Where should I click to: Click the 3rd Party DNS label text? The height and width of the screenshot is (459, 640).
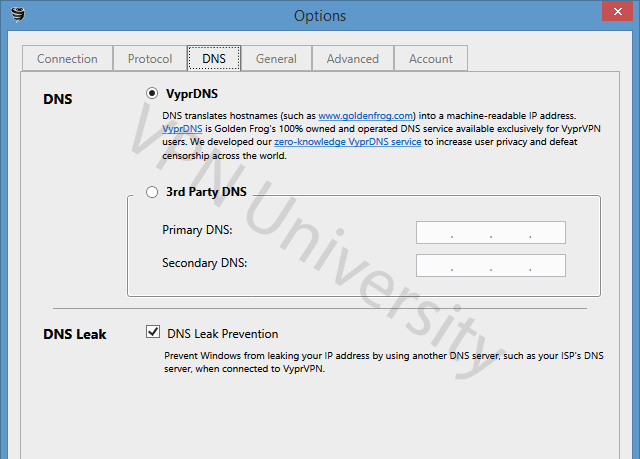point(206,192)
